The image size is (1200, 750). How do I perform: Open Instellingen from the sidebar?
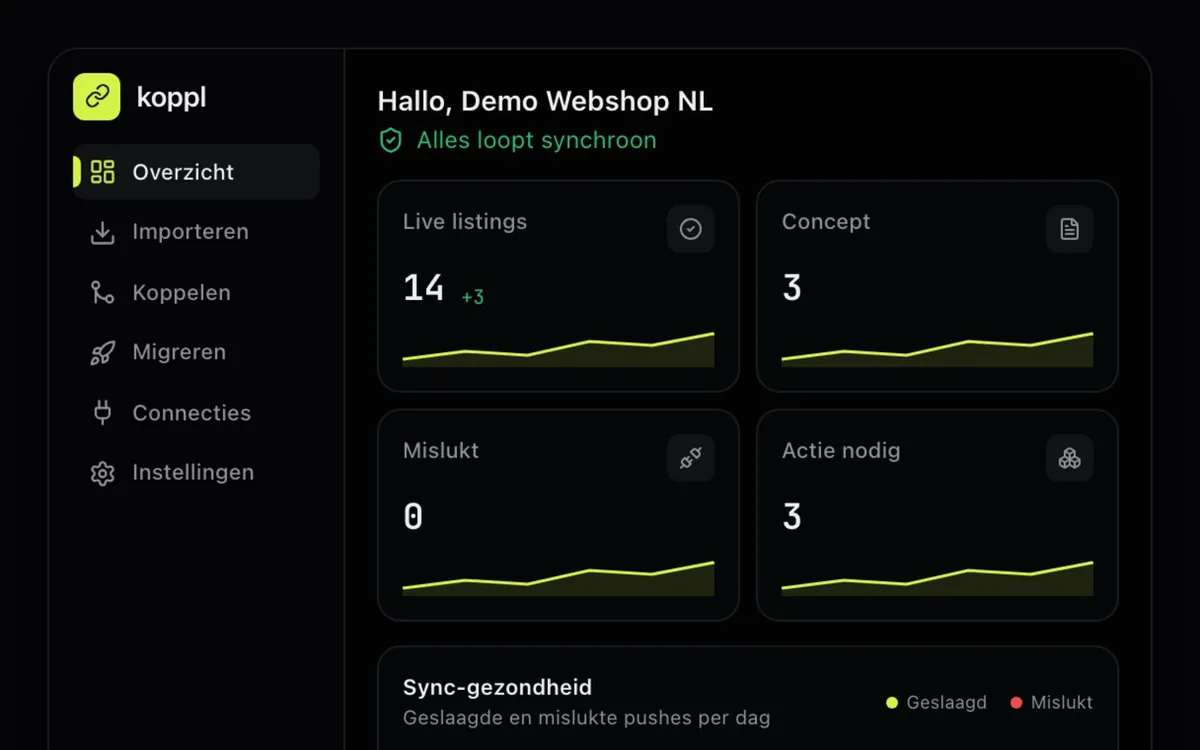(197, 473)
